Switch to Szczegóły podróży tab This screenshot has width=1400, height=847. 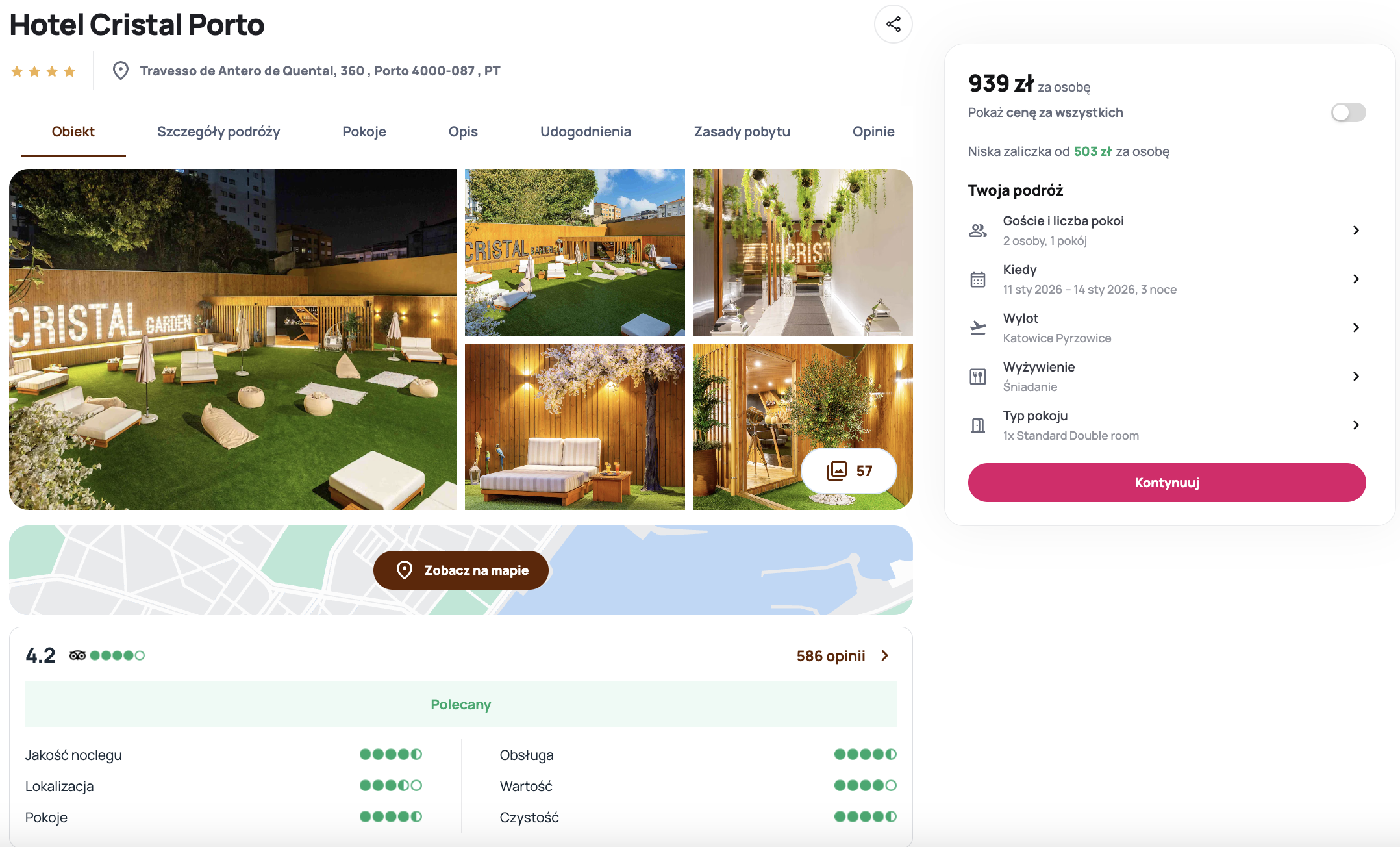pyautogui.click(x=218, y=132)
